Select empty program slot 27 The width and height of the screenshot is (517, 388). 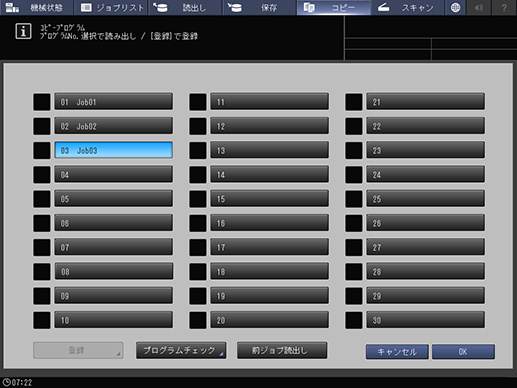pos(425,247)
